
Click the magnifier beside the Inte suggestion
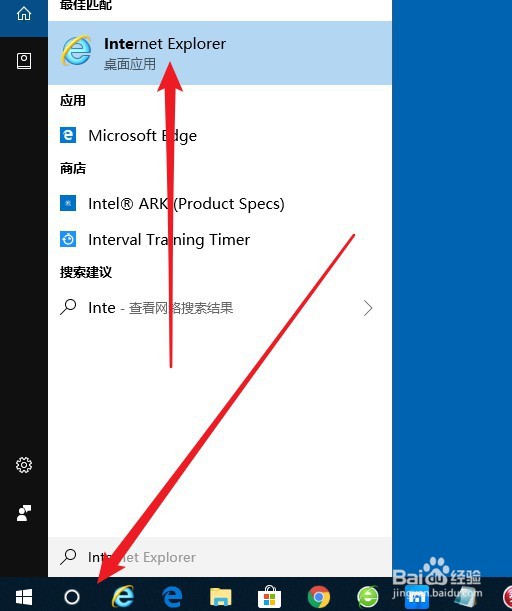(68, 307)
